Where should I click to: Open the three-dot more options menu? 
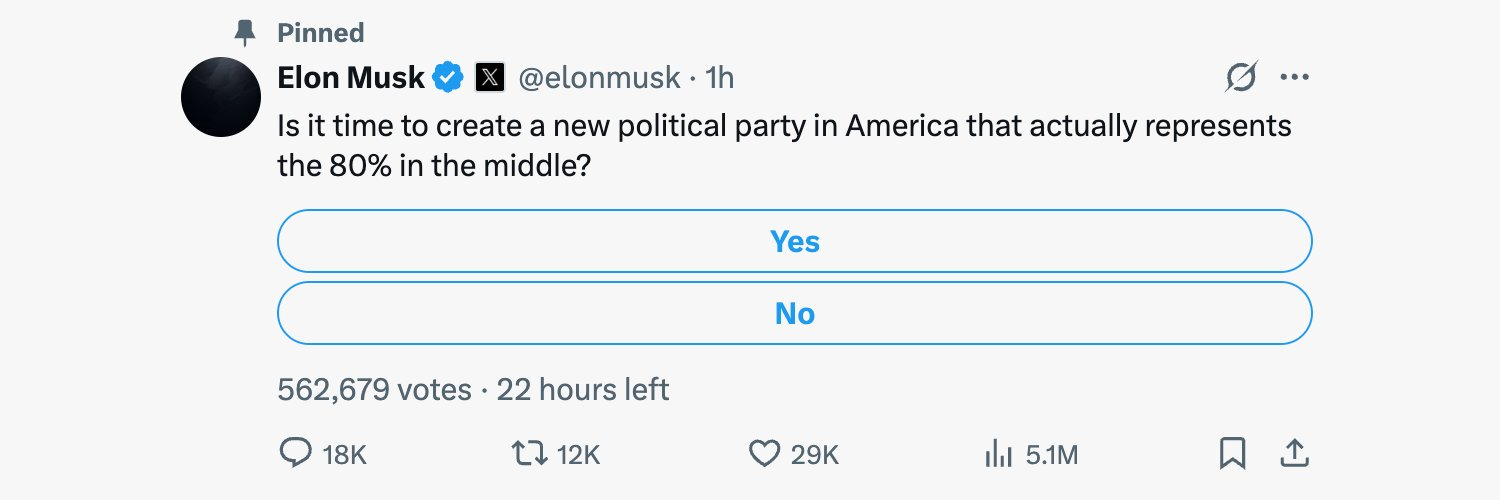[x=1295, y=77]
